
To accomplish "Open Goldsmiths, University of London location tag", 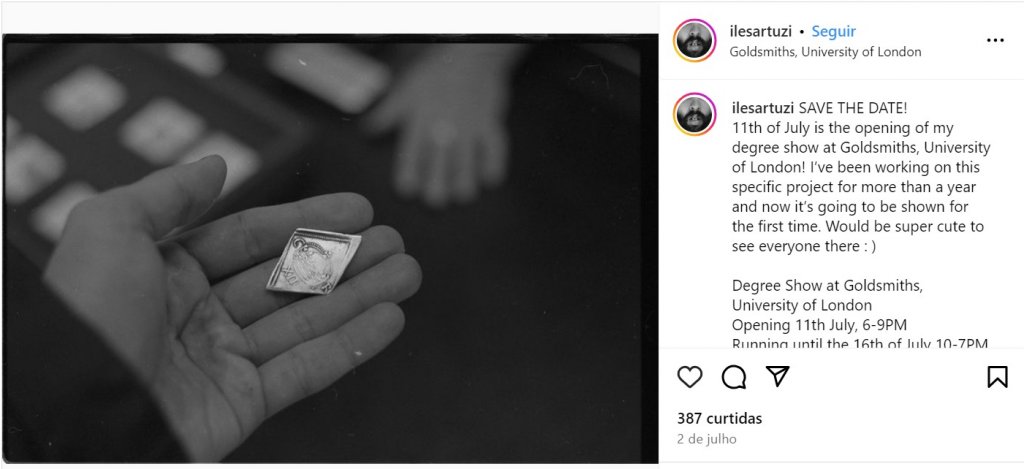I will pyautogui.click(x=825, y=52).
